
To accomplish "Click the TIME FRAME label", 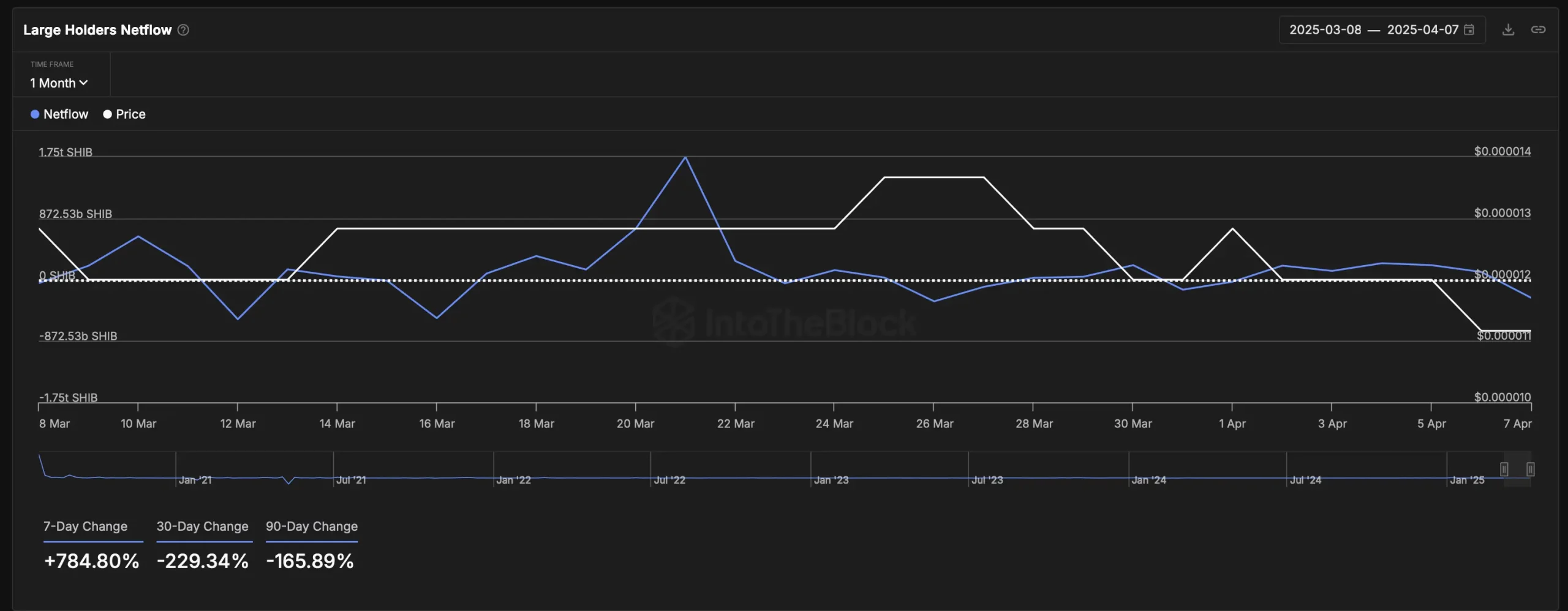I will (52, 64).
